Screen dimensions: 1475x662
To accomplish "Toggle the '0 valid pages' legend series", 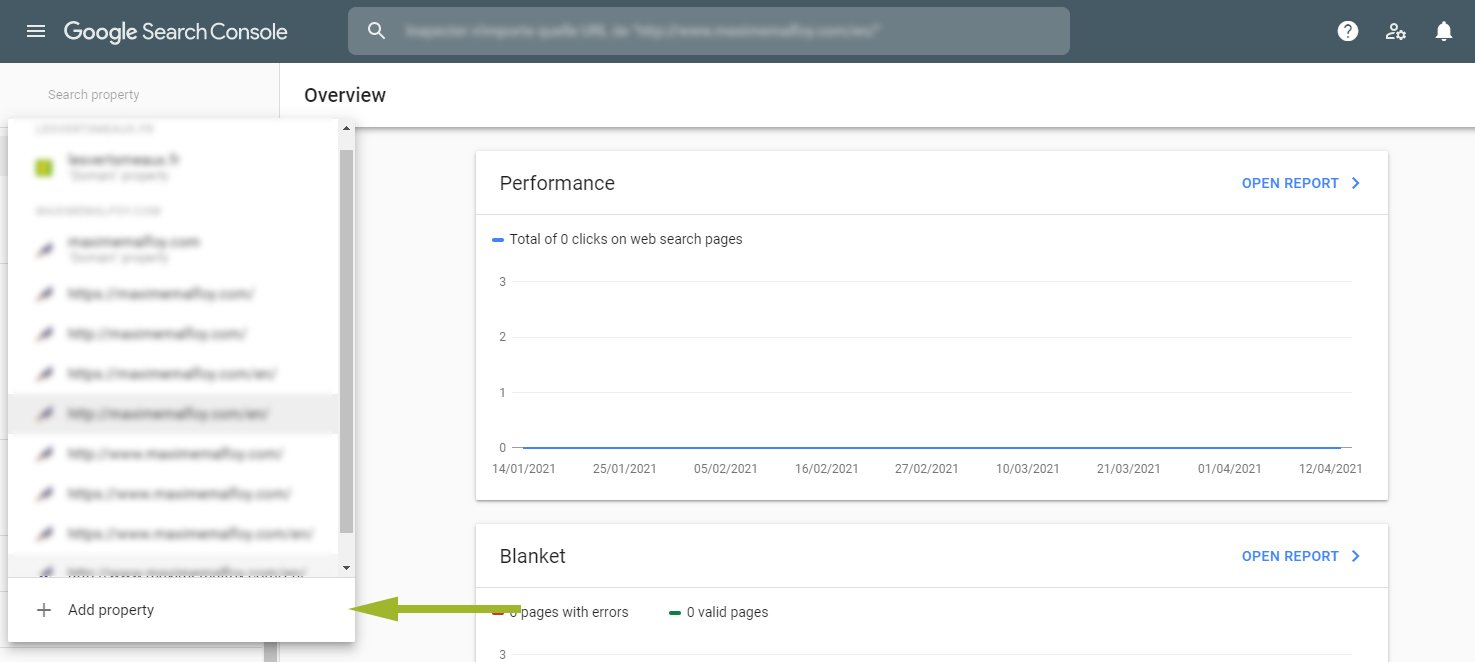I will tap(717, 612).
